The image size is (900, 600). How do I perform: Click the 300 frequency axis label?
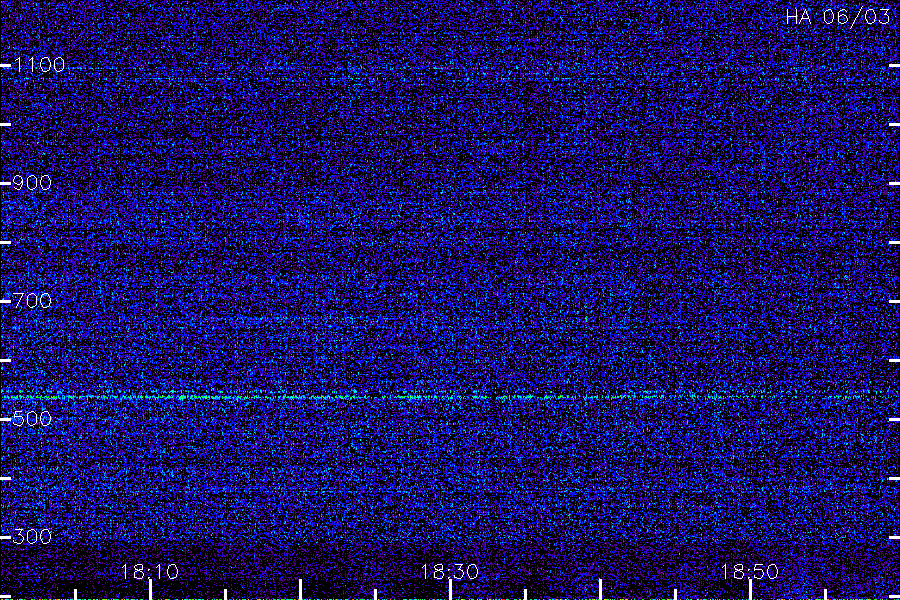tap(32, 537)
